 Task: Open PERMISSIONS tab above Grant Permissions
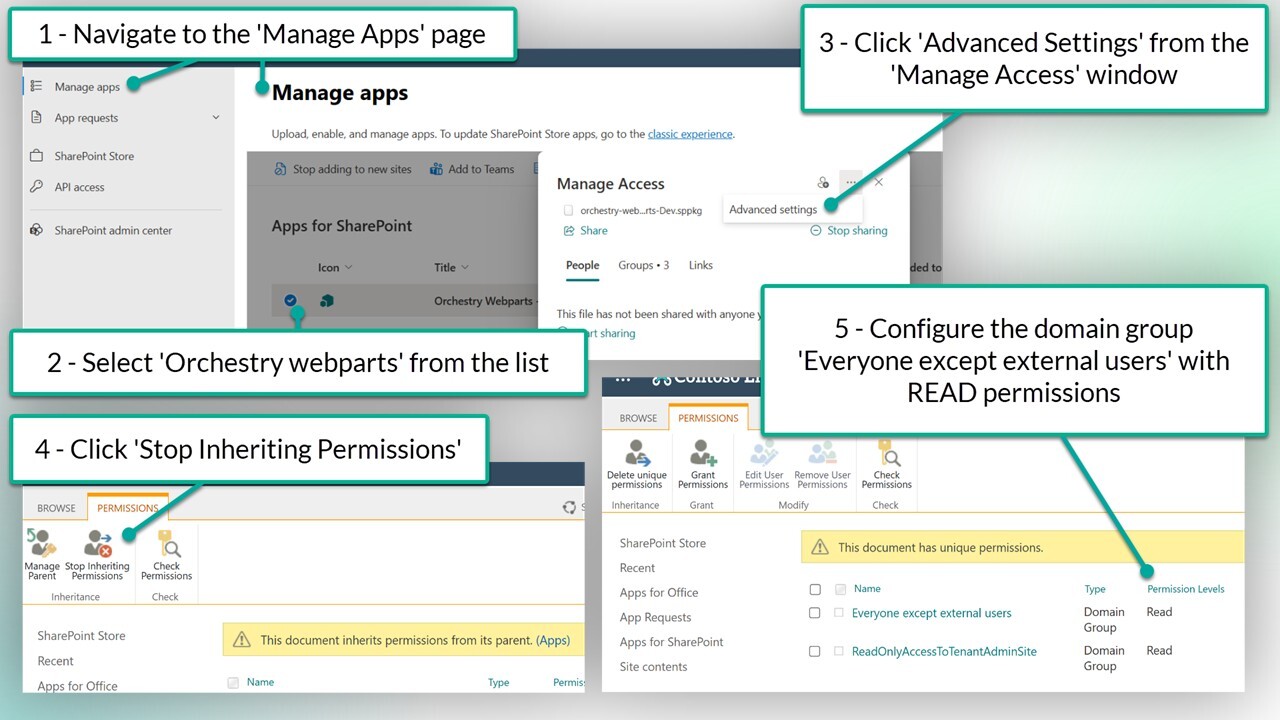point(708,418)
